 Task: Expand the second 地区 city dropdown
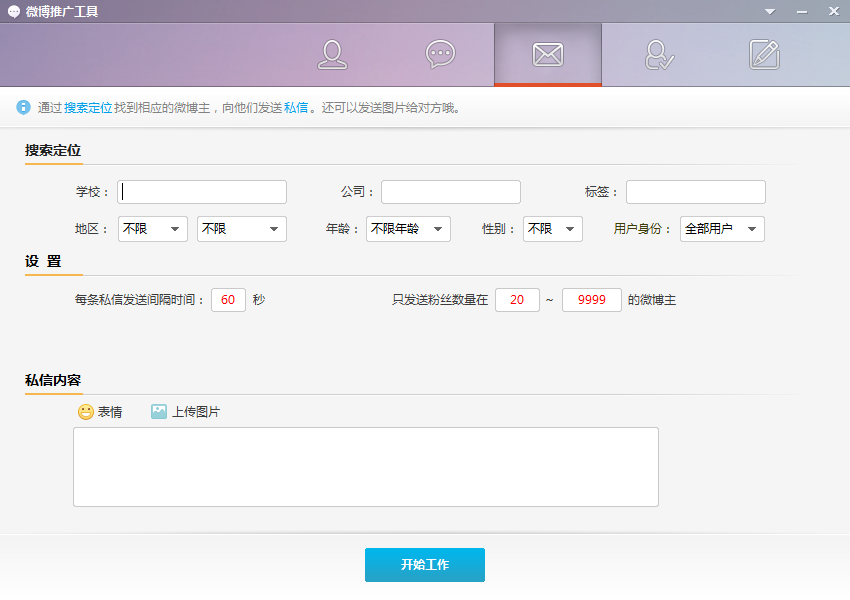click(242, 229)
